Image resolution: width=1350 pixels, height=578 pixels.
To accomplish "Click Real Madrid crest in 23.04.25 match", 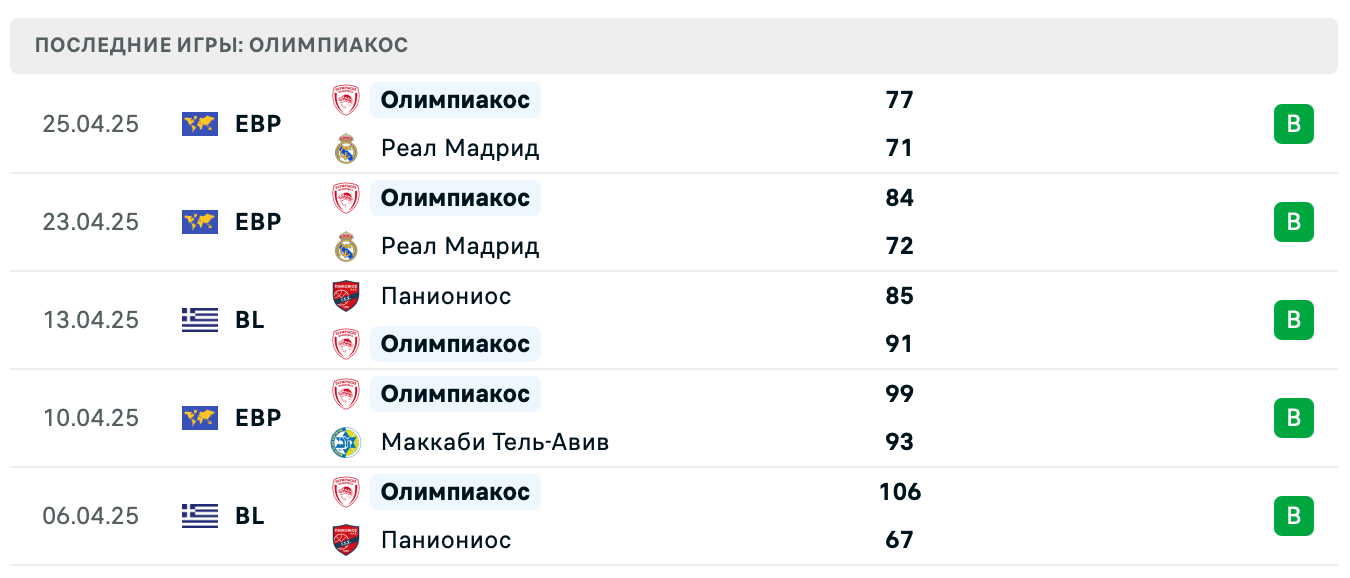I will click(x=346, y=246).
